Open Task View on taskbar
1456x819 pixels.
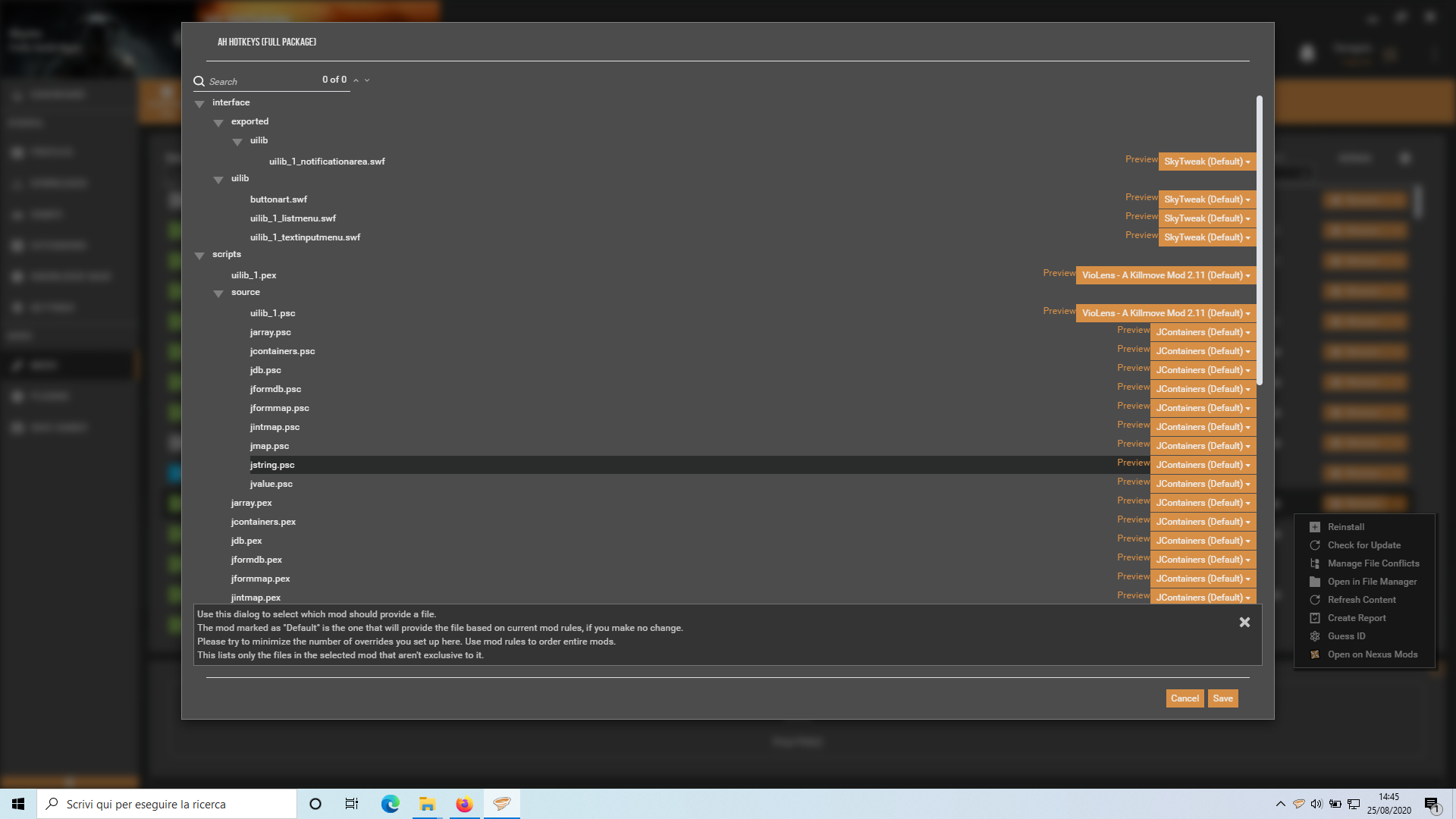[x=352, y=804]
